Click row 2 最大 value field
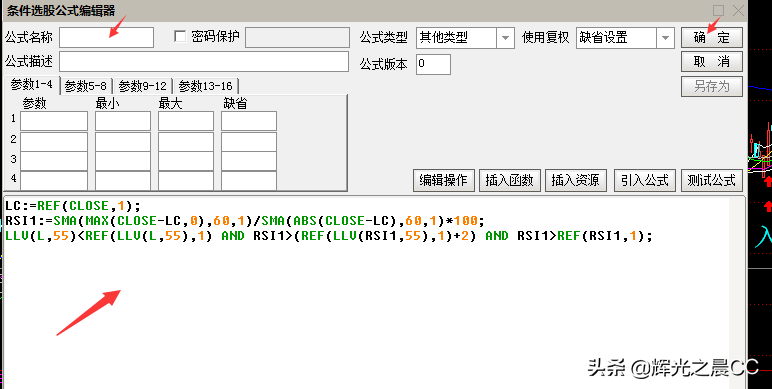 pyautogui.click(x=186, y=142)
